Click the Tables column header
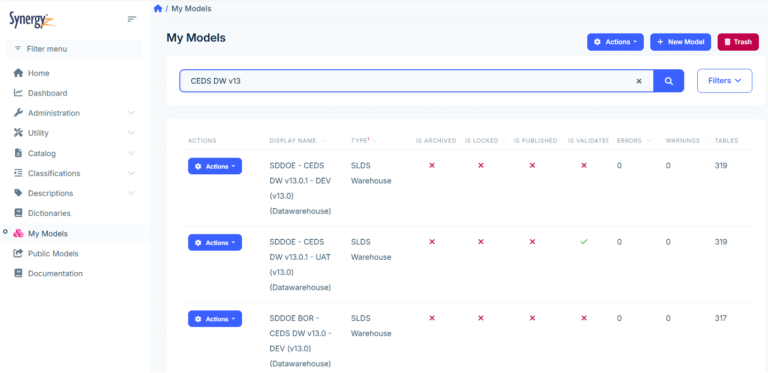Screen dimensions: 768x373 tap(726, 140)
